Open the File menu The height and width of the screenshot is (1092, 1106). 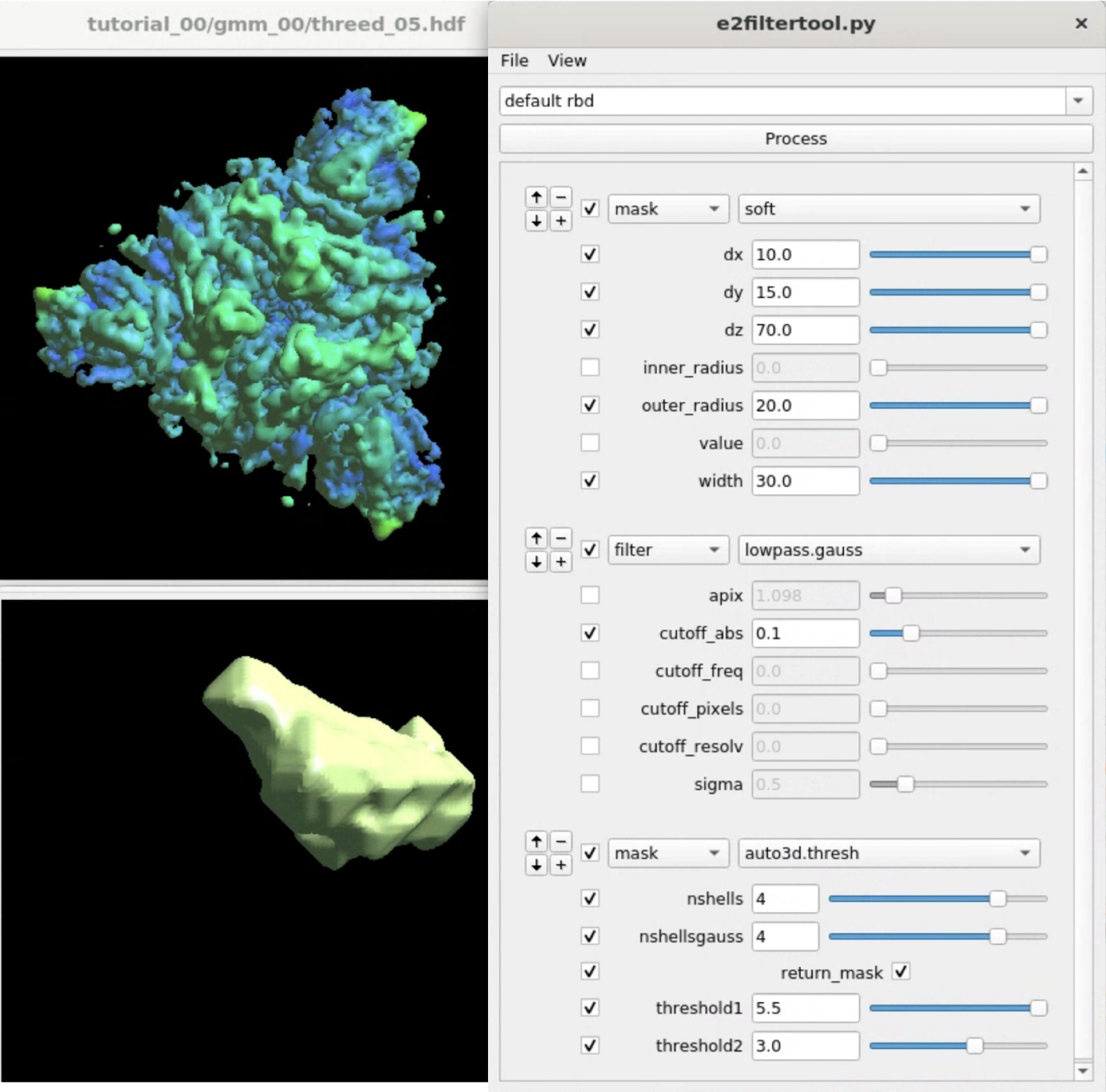tap(514, 61)
